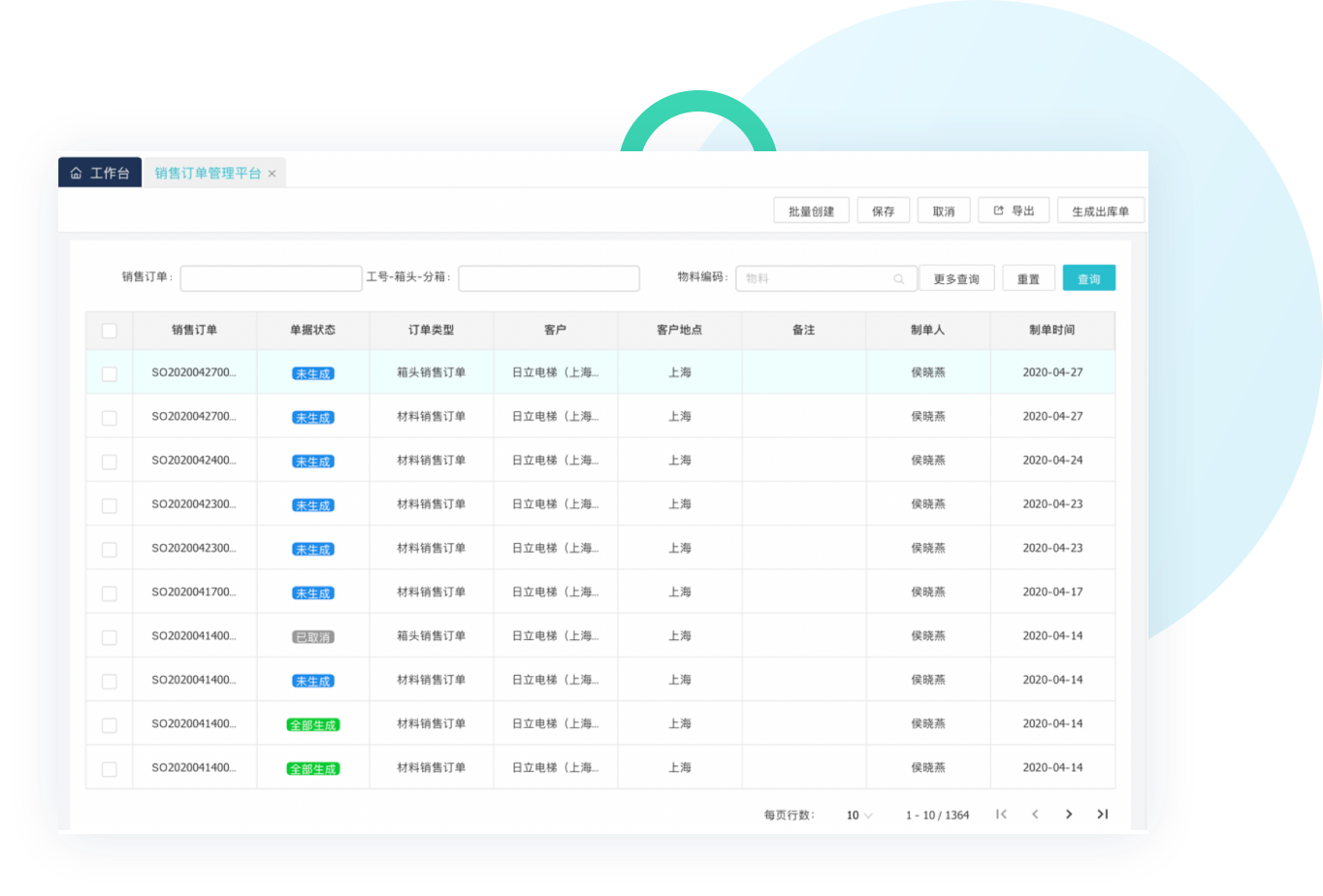
Task: Go to the next page arrow
Action: 1069,815
